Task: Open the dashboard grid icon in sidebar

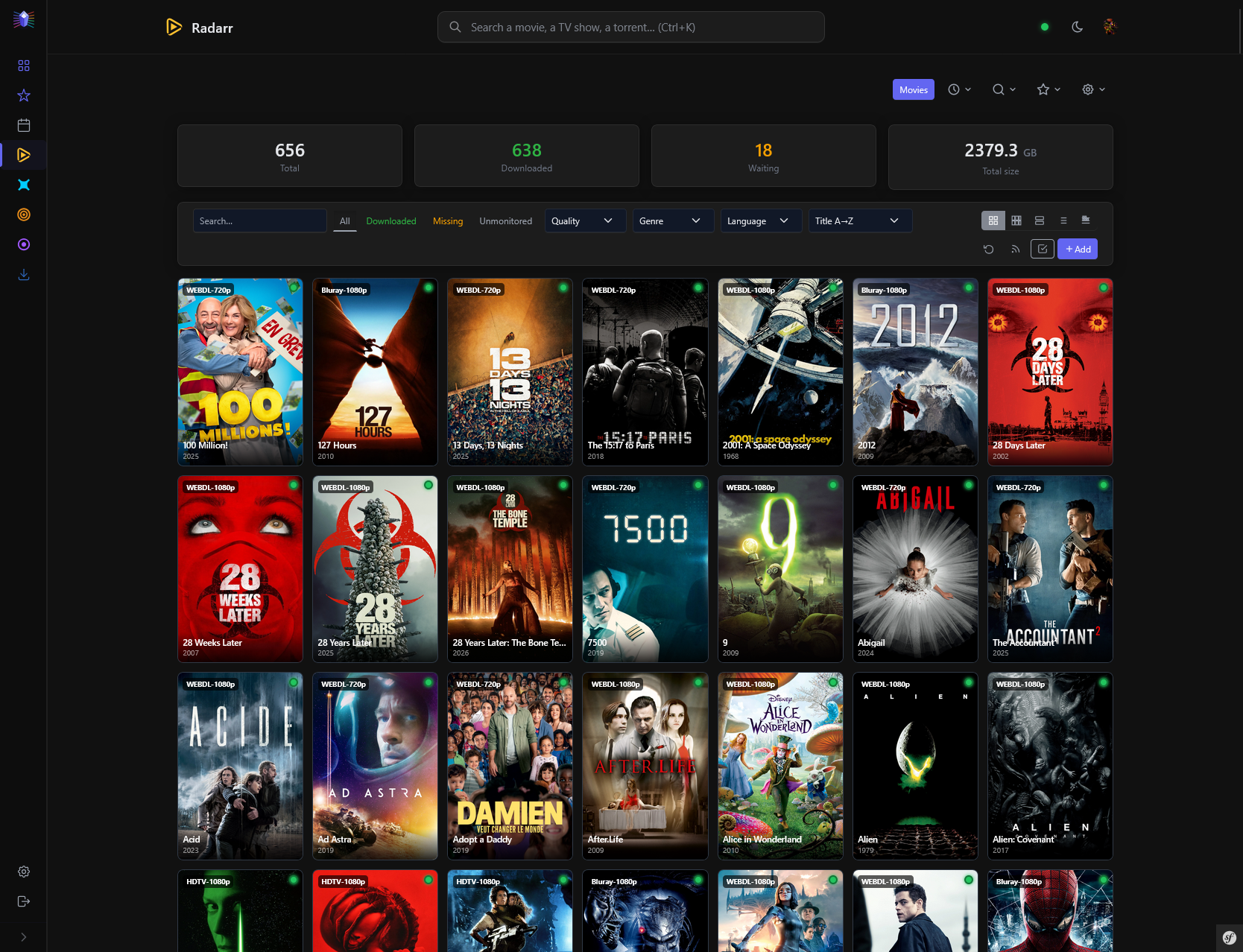Action: [24, 66]
